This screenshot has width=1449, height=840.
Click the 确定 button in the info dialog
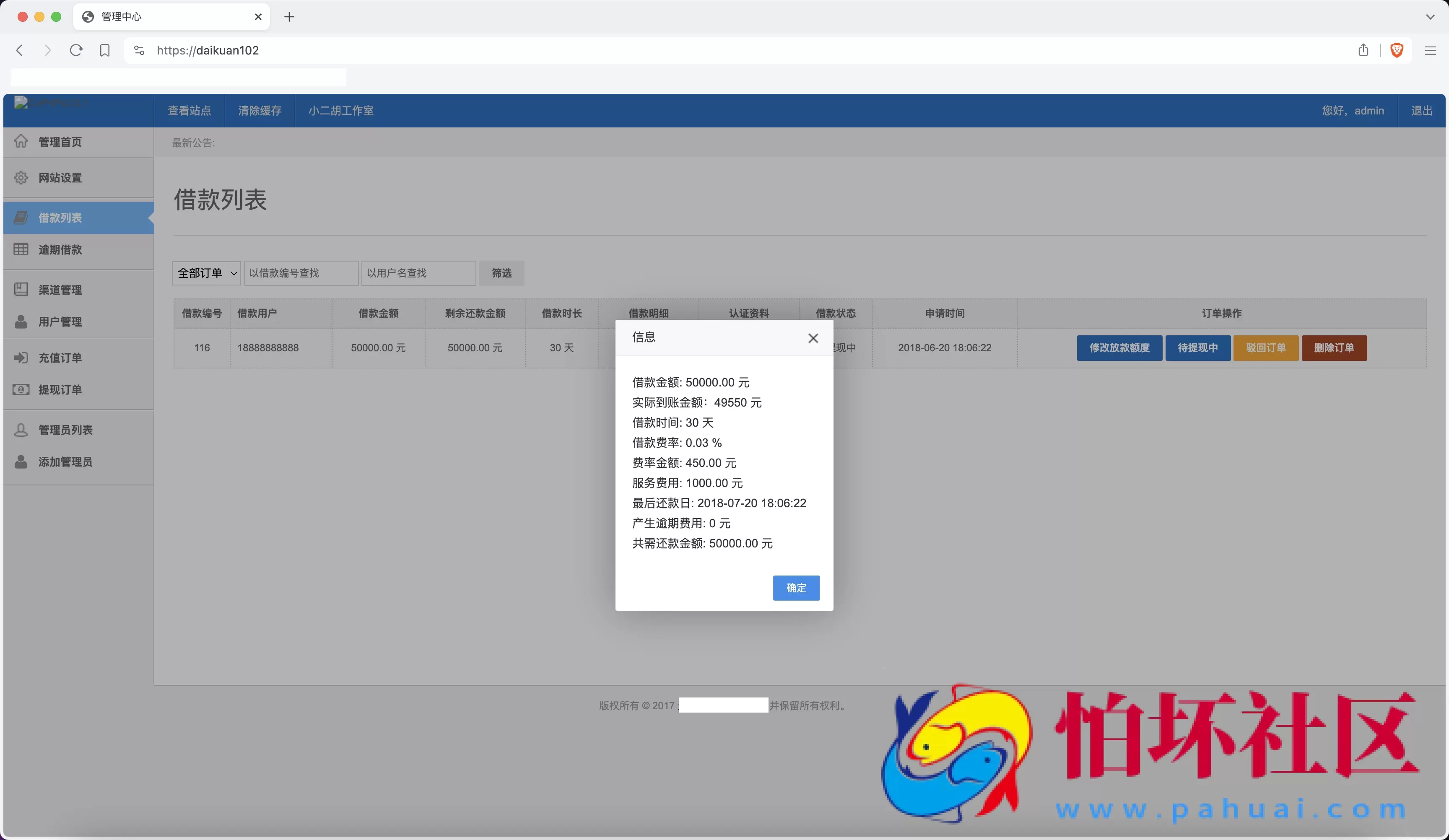click(x=796, y=588)
